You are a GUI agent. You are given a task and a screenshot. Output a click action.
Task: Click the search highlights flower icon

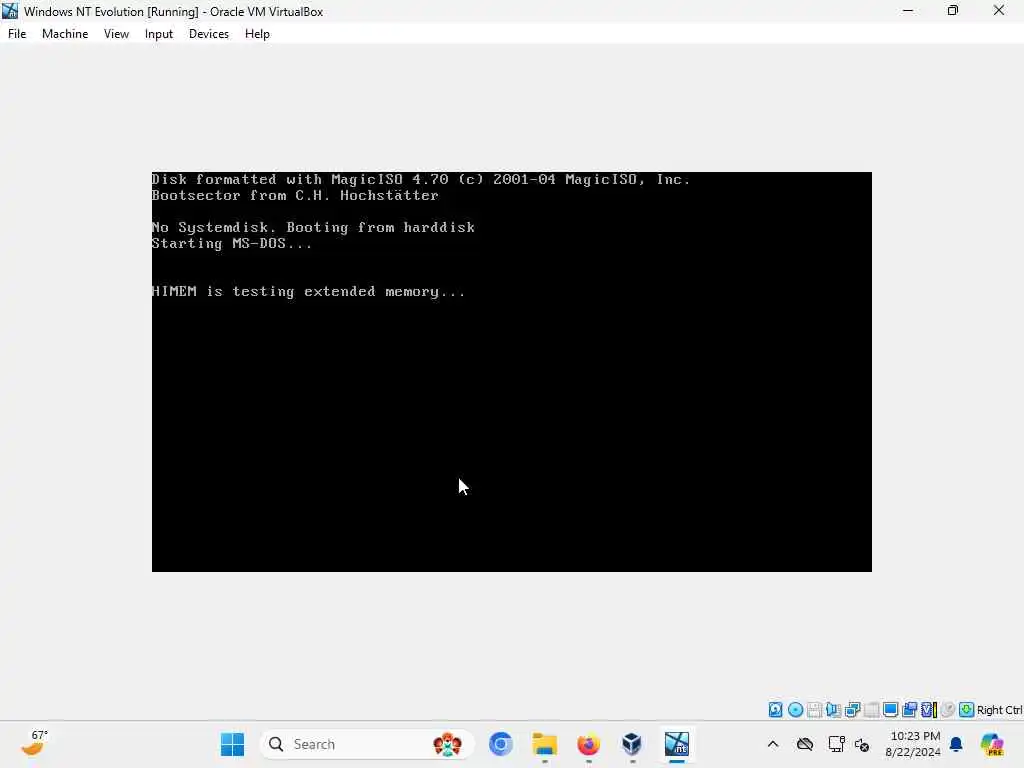pyautogui.click(x=447, y=744)
